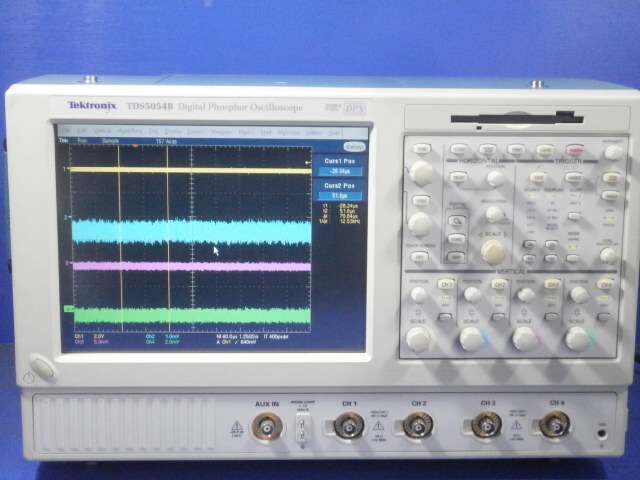The width and height of the screenshot is (640, 480).
Task: Toggle the CH3 front panel button
Action: (552, 284)
